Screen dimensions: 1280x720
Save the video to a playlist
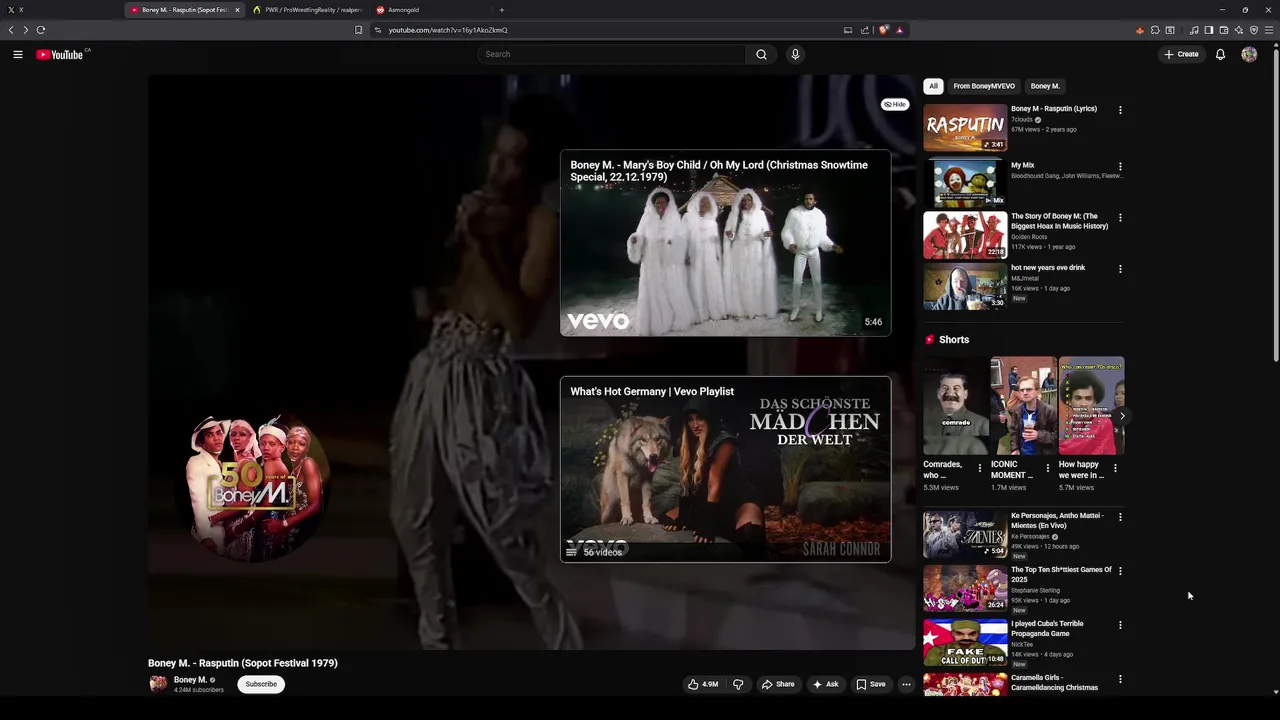point(870,684)
